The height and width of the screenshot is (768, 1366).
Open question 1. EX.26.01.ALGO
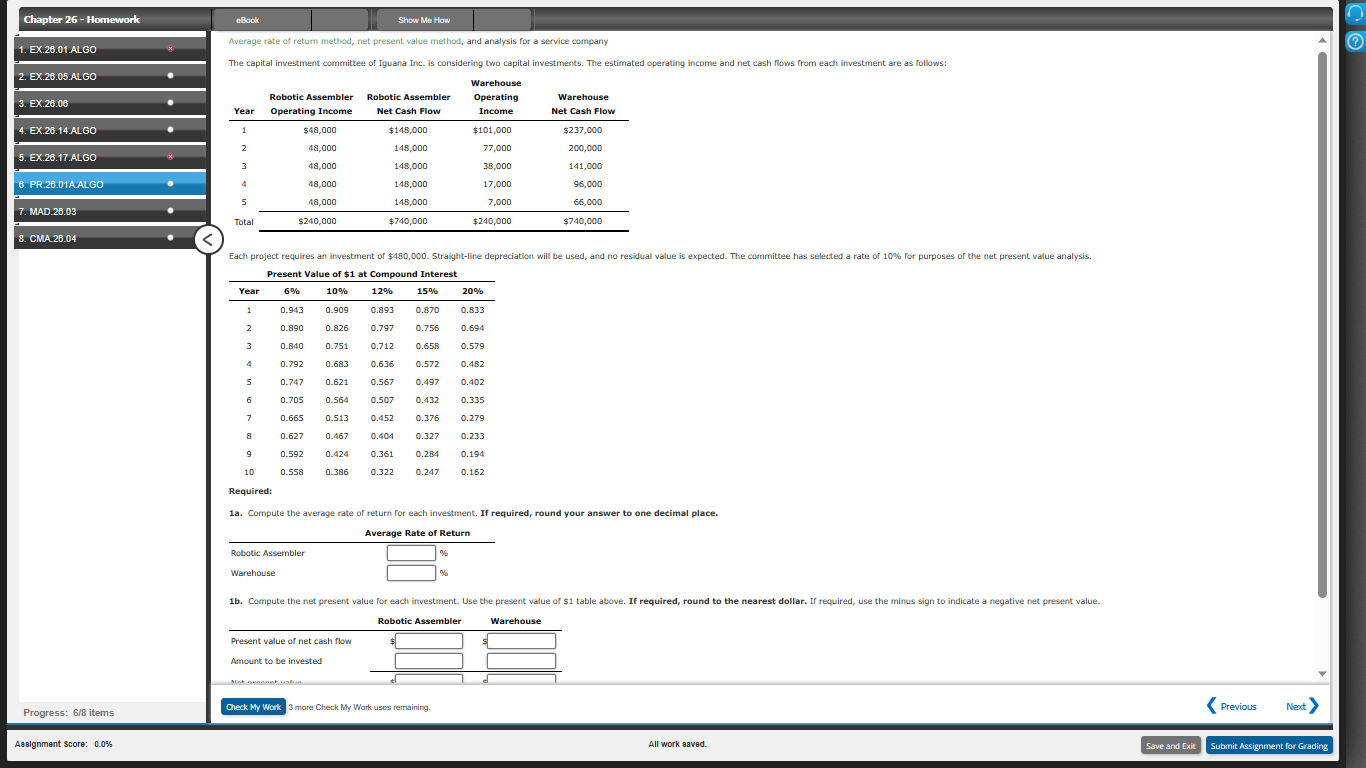click(112, 48)
